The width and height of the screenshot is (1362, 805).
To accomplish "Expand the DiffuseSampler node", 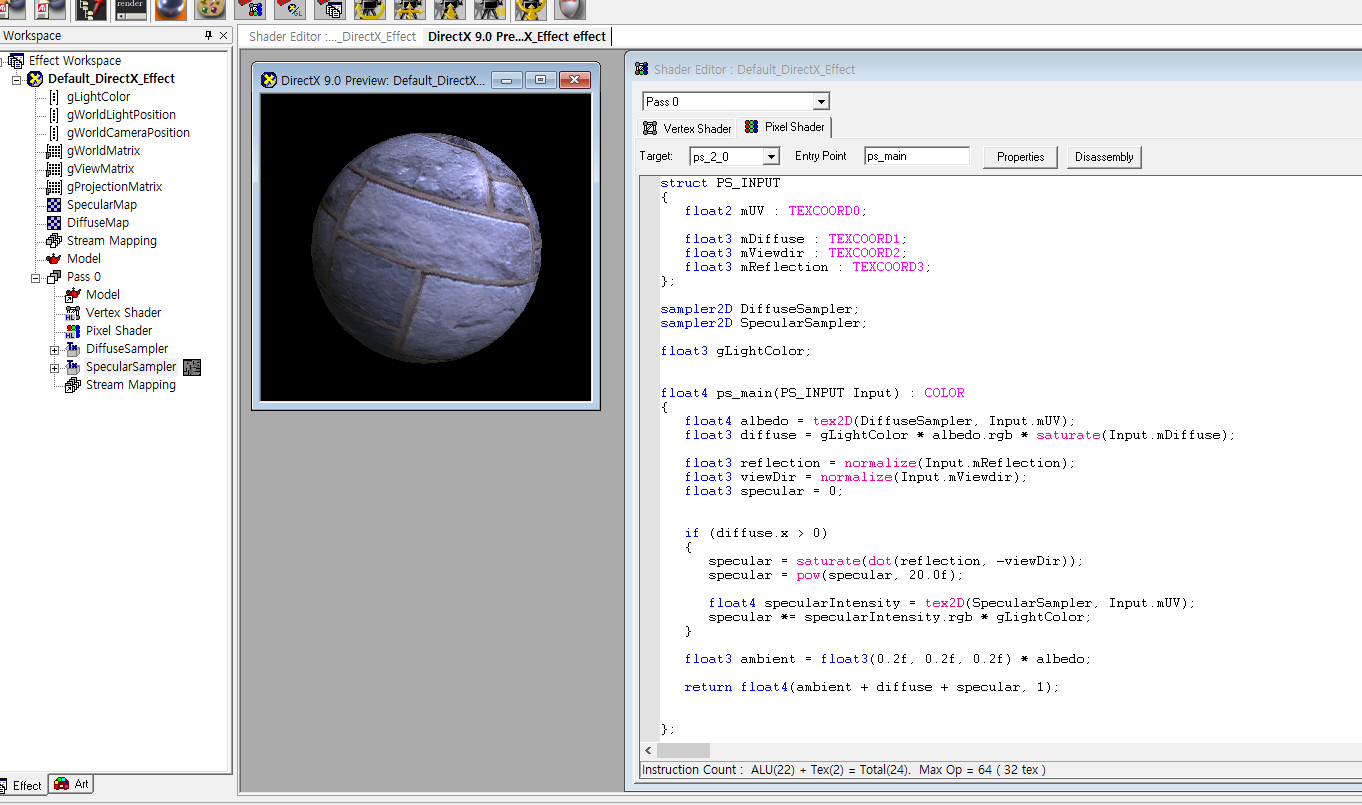I will [x=55, y=349].
